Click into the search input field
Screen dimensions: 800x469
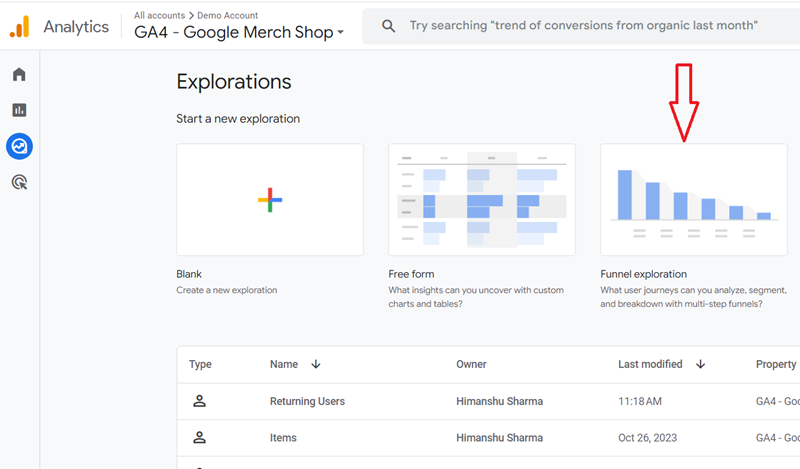tap(580, 25)
